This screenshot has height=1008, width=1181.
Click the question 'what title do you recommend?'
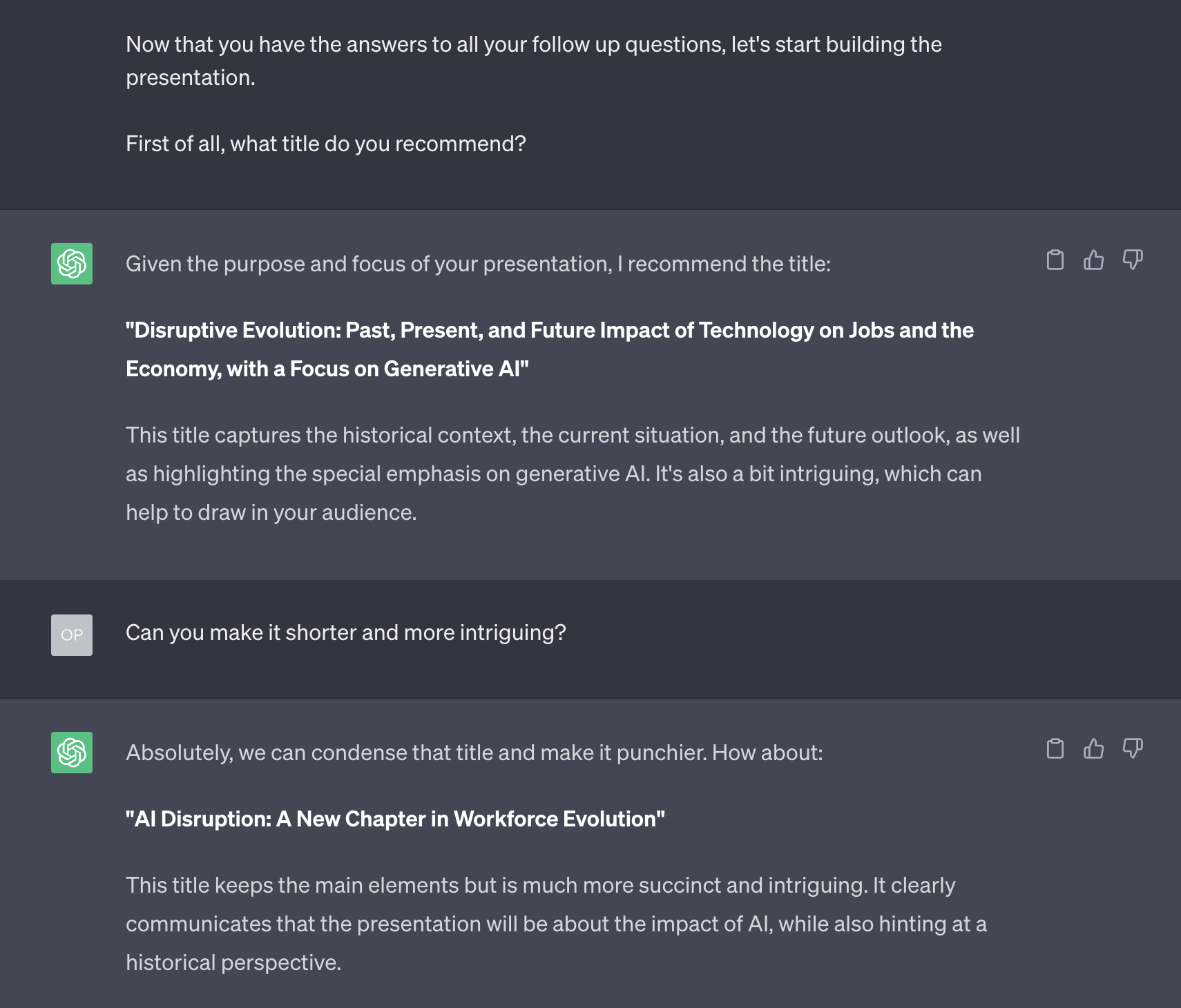click(x=378, y=144)
